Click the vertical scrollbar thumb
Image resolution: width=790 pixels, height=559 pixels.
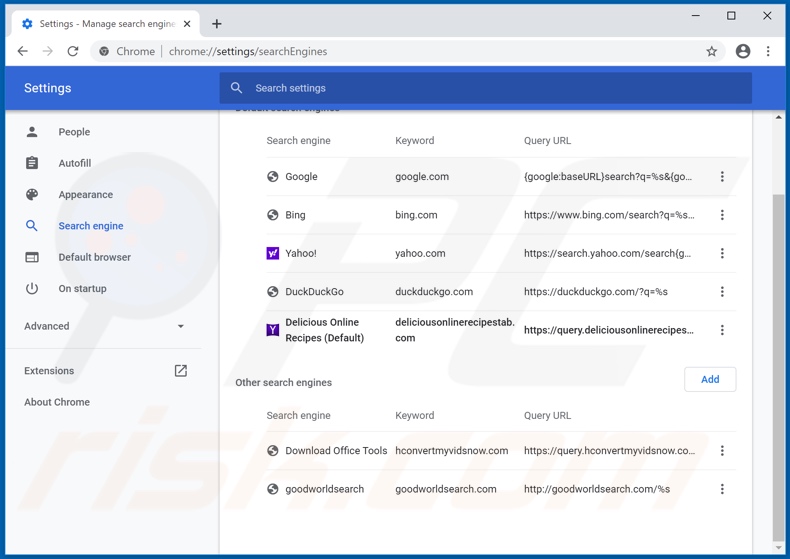[779, 366]
